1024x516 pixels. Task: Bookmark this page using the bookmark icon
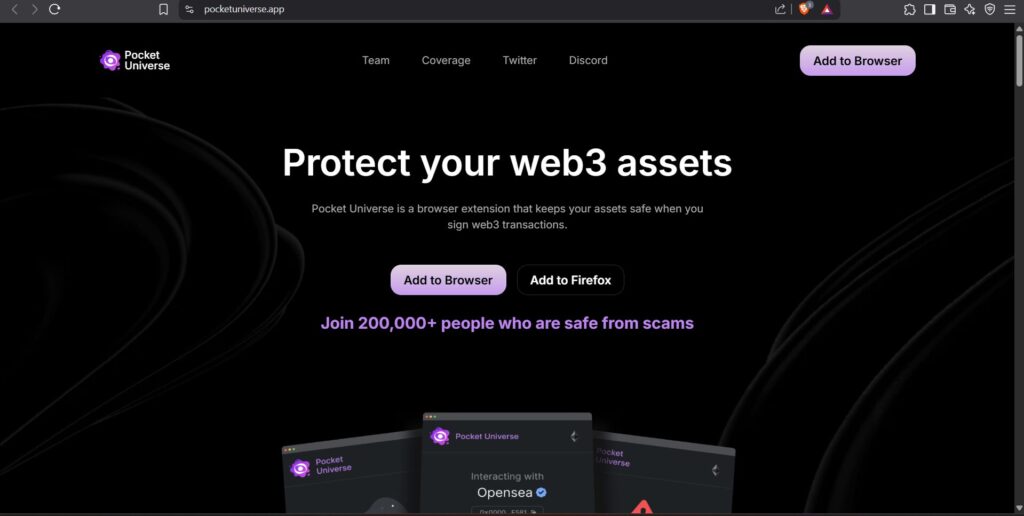[164, 9]
